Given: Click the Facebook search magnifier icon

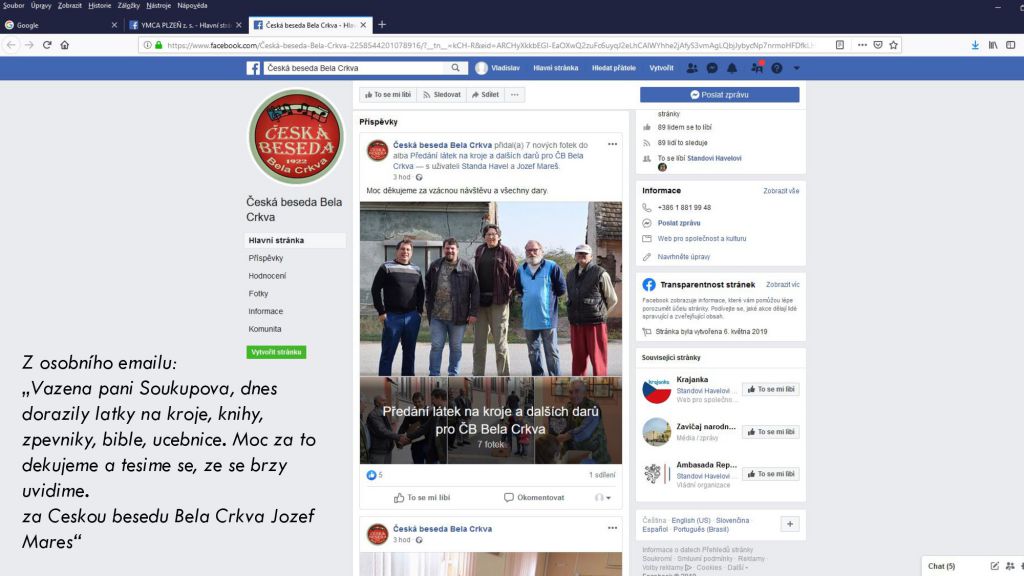Looking at the screenshot, I should (456, 68).
